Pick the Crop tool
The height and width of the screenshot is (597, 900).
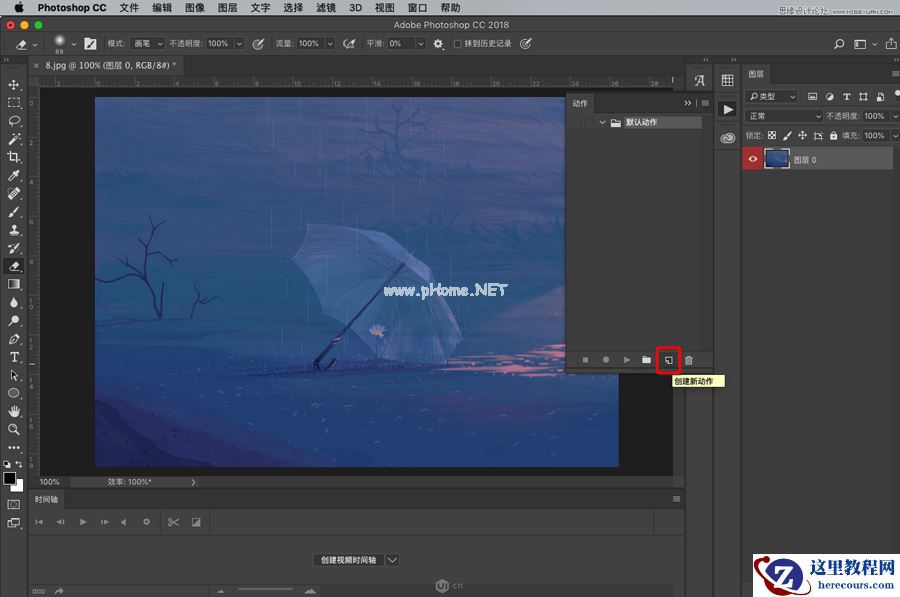coord(14,157)
